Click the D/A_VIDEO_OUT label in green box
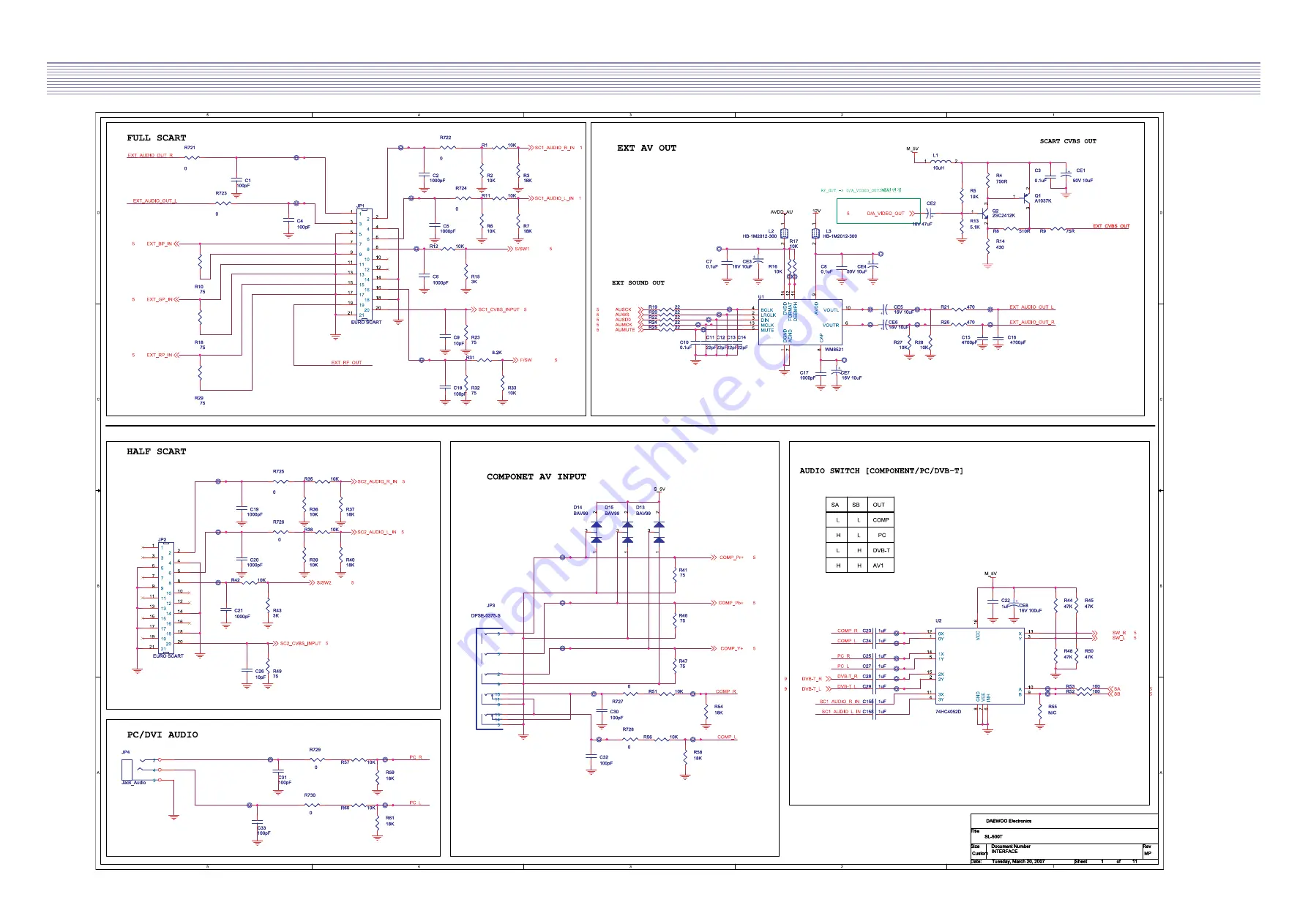1308x924 pixels. [x=886, y=214]
